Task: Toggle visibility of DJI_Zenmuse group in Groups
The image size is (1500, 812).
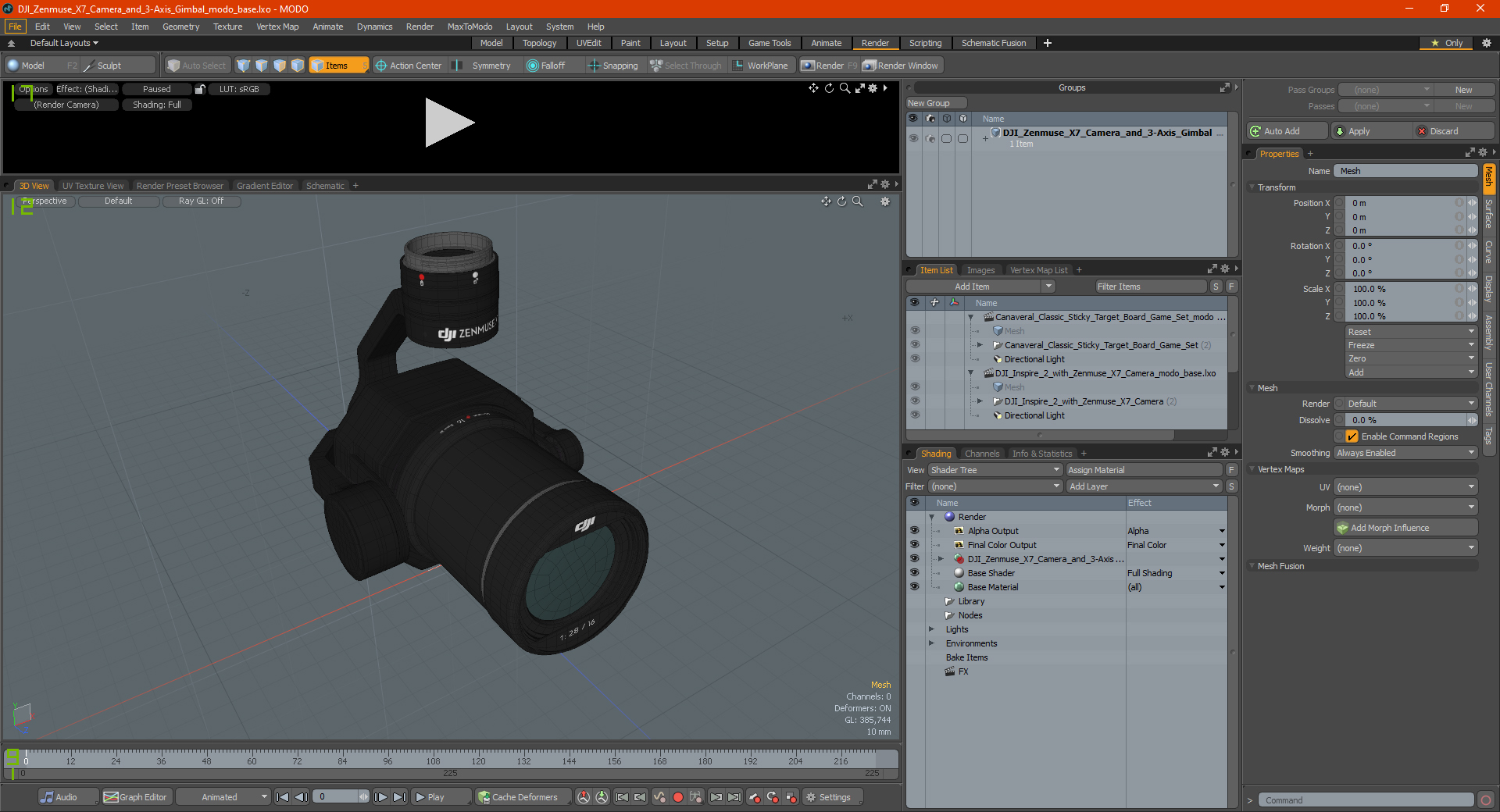Action: point(913,138)
